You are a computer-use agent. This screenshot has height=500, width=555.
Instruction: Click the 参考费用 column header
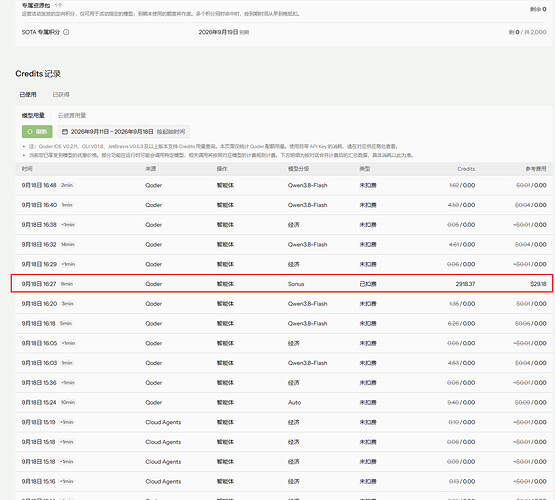tap(536, 169)
